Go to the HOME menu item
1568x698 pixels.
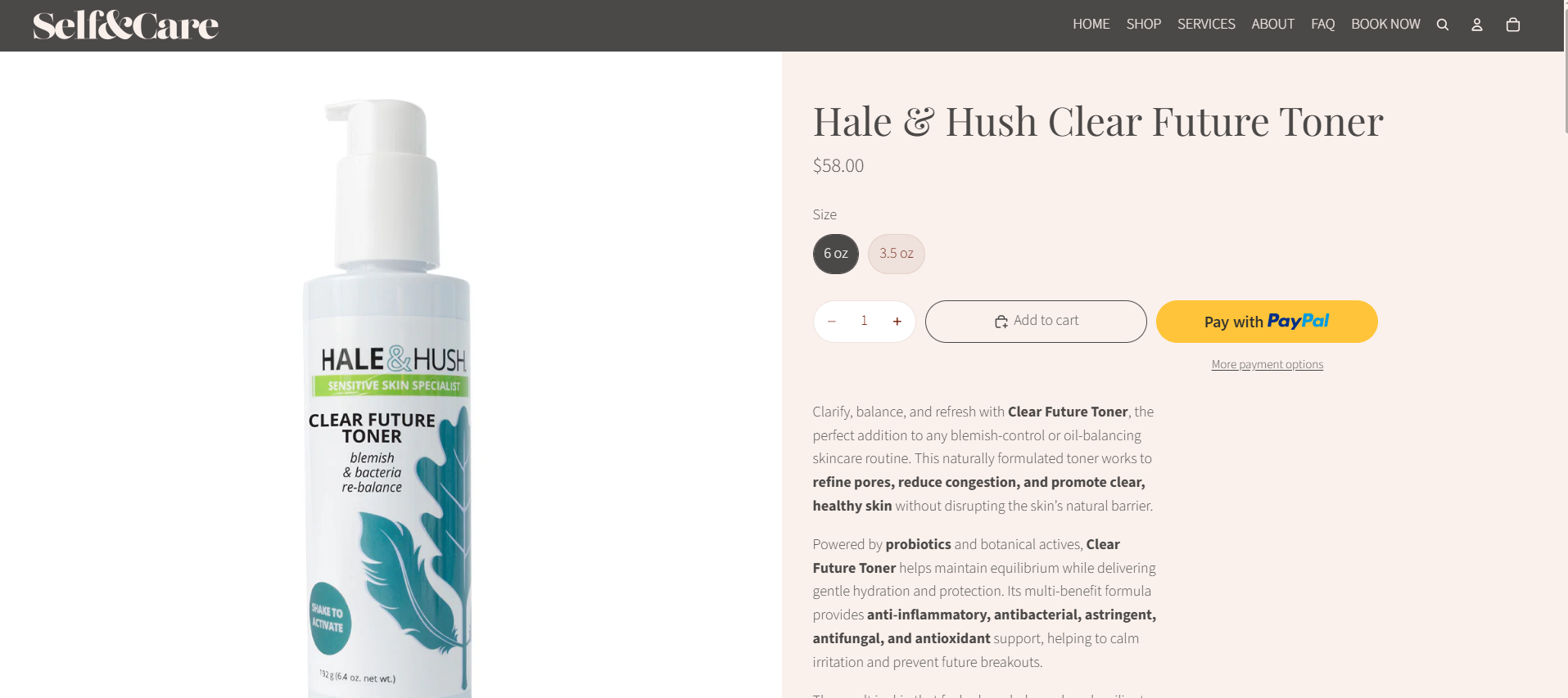1091,25
